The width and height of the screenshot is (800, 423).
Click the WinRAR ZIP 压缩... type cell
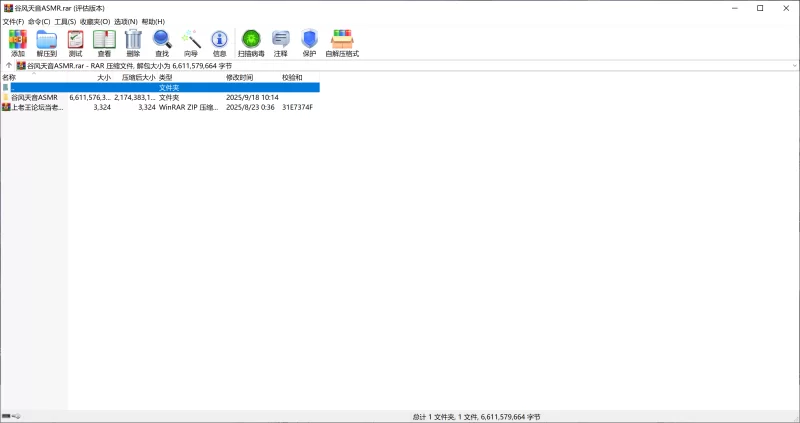coord(188,107)
